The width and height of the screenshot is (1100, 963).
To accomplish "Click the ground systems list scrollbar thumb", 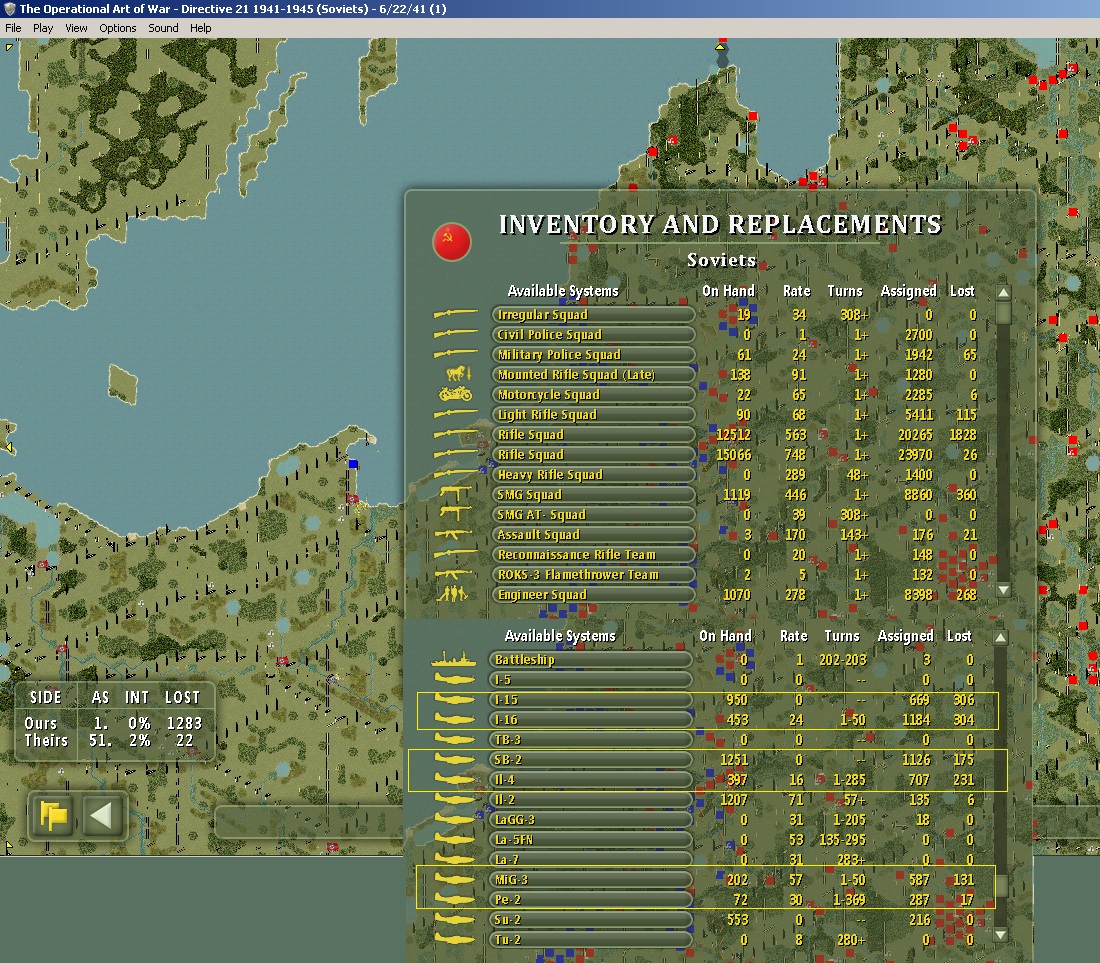I will click(x=1003, y=312).
